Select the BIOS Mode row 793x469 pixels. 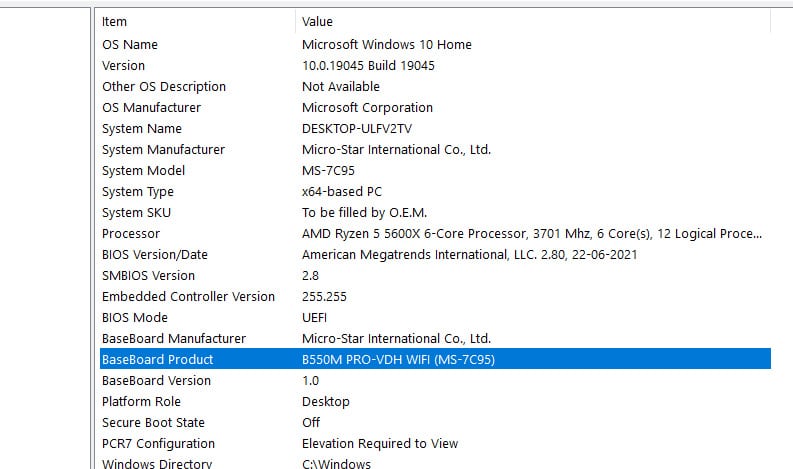pyautogui.click(x=136, y=317)
